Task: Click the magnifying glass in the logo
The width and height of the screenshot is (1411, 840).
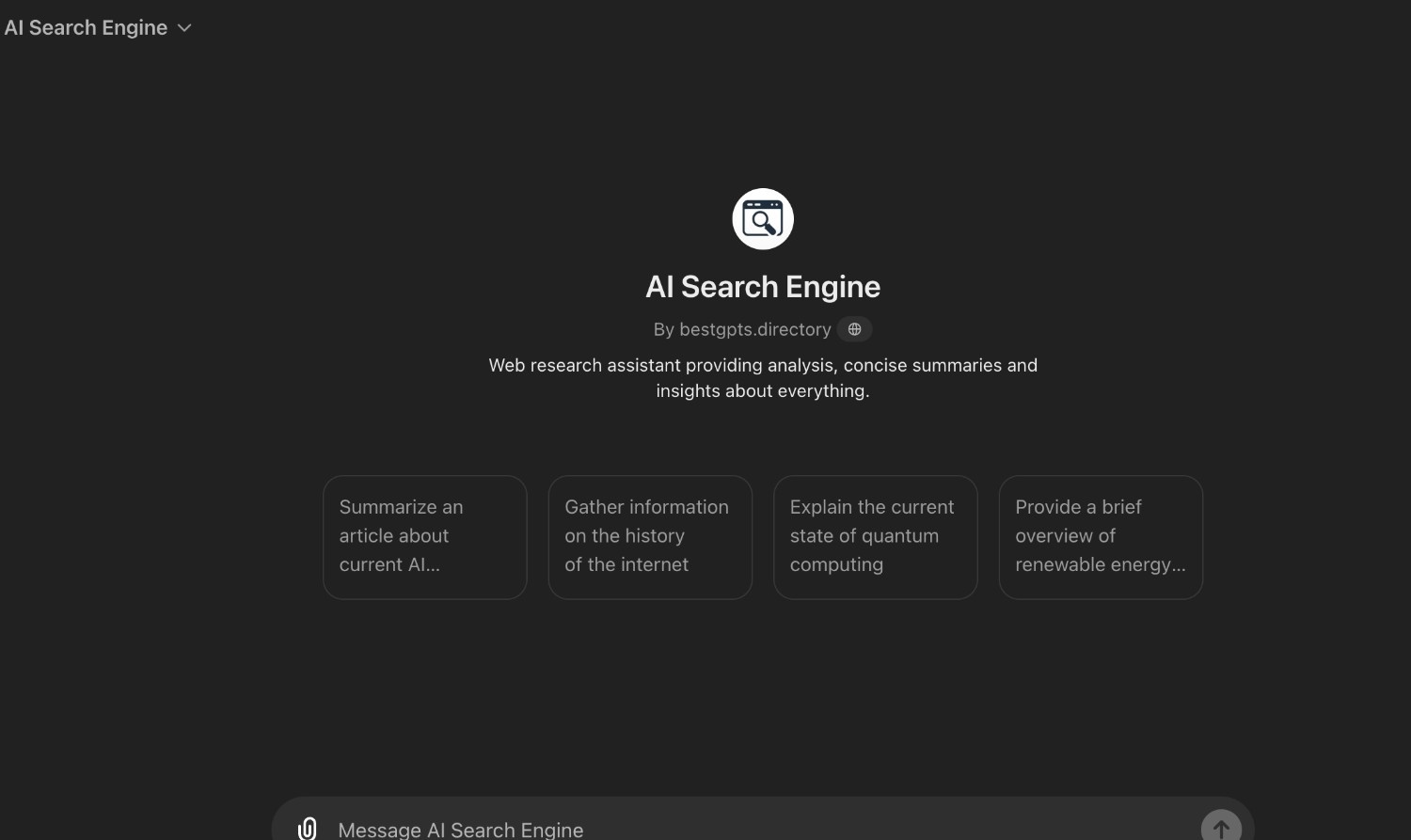Action: click(x=765, y=223)
